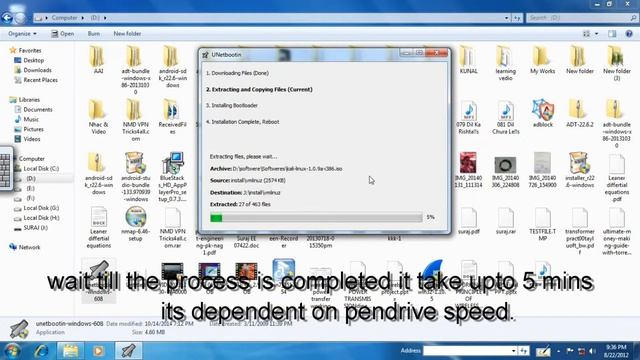Switch to UNetbootin from the taskbar
This screenshot has height=360, width=640.
tap(128, 351)
